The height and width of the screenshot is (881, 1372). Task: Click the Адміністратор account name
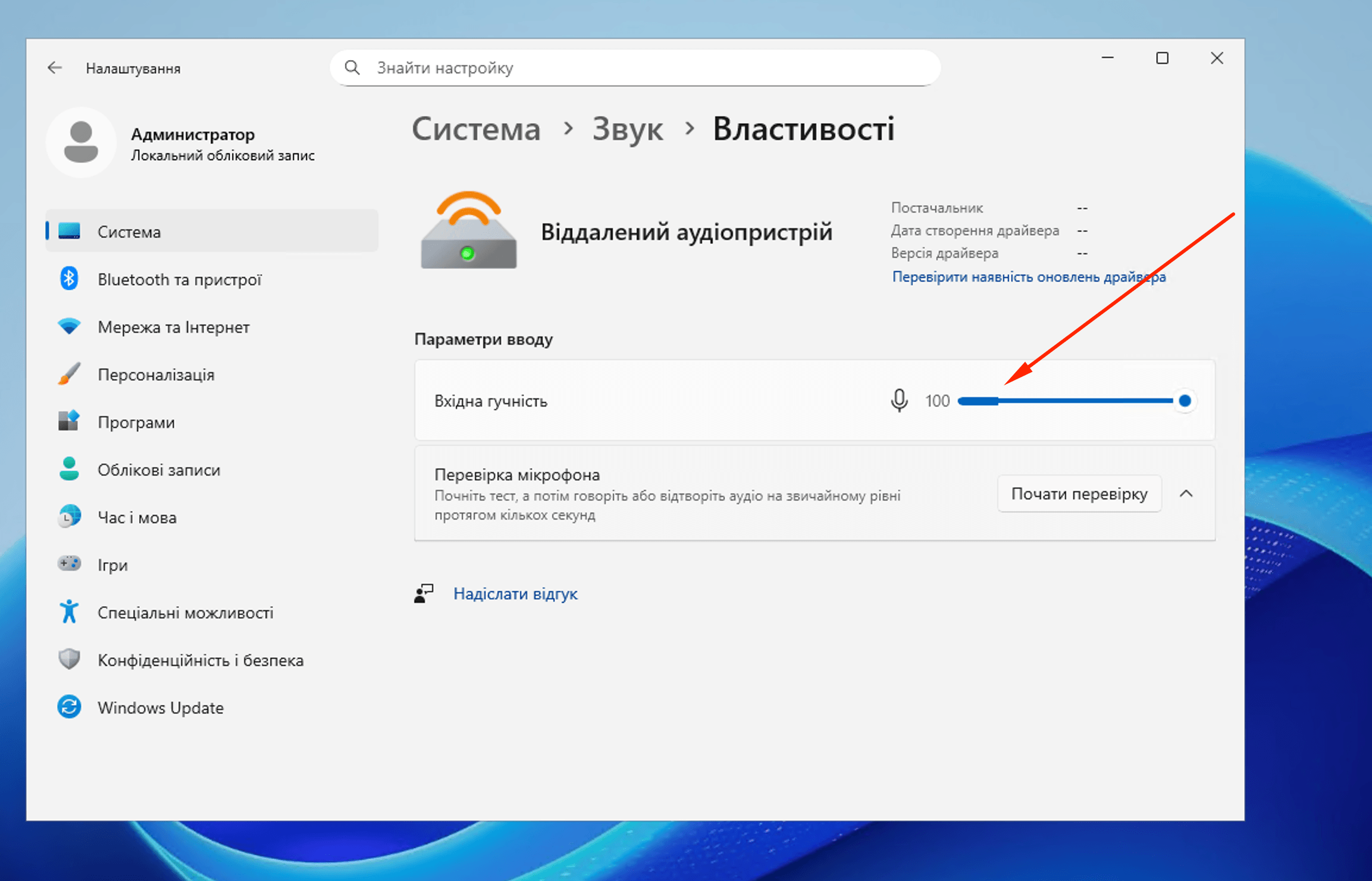[193, 134]
